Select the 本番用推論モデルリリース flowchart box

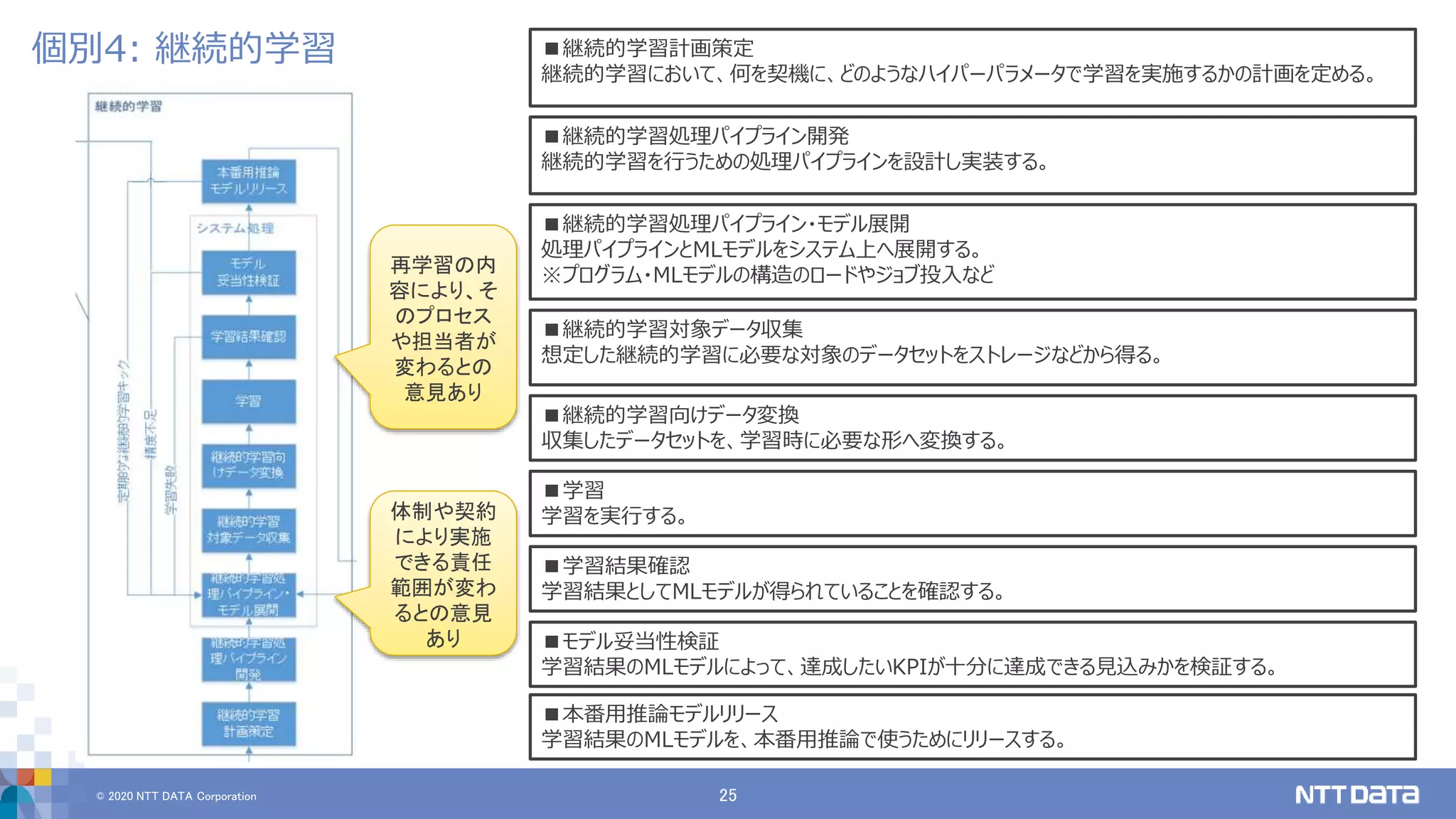tap(248, 181)
